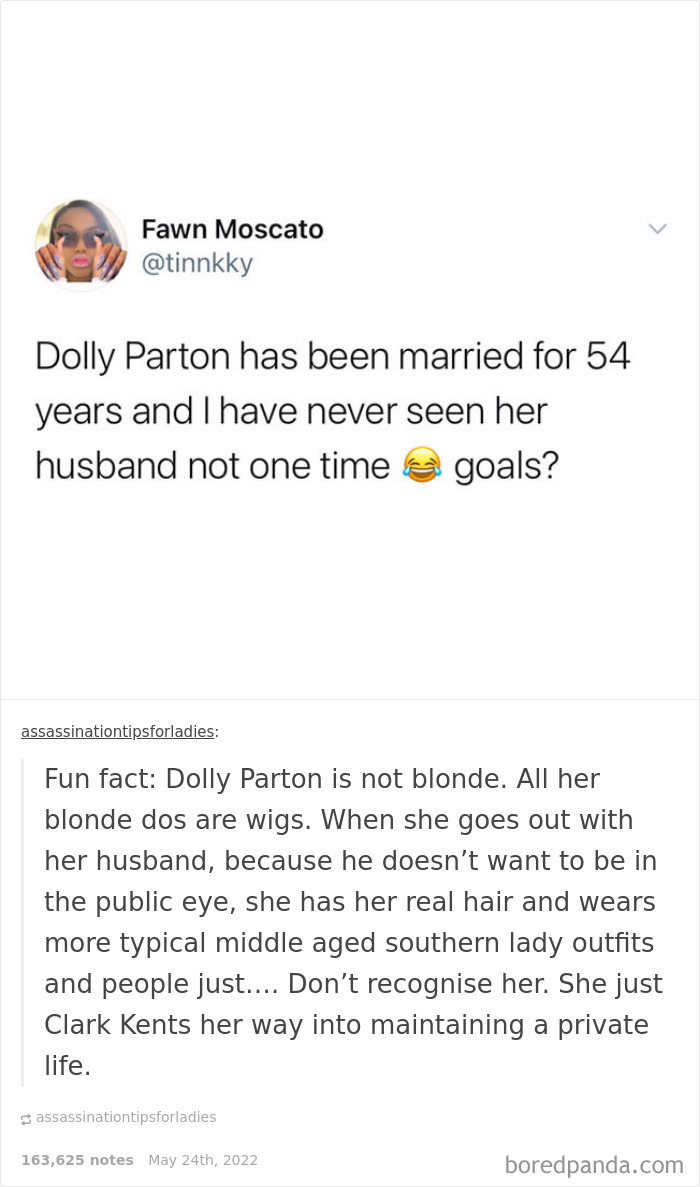
Task: Expand the tweet options chevron
Action: [x=658, y=229]
